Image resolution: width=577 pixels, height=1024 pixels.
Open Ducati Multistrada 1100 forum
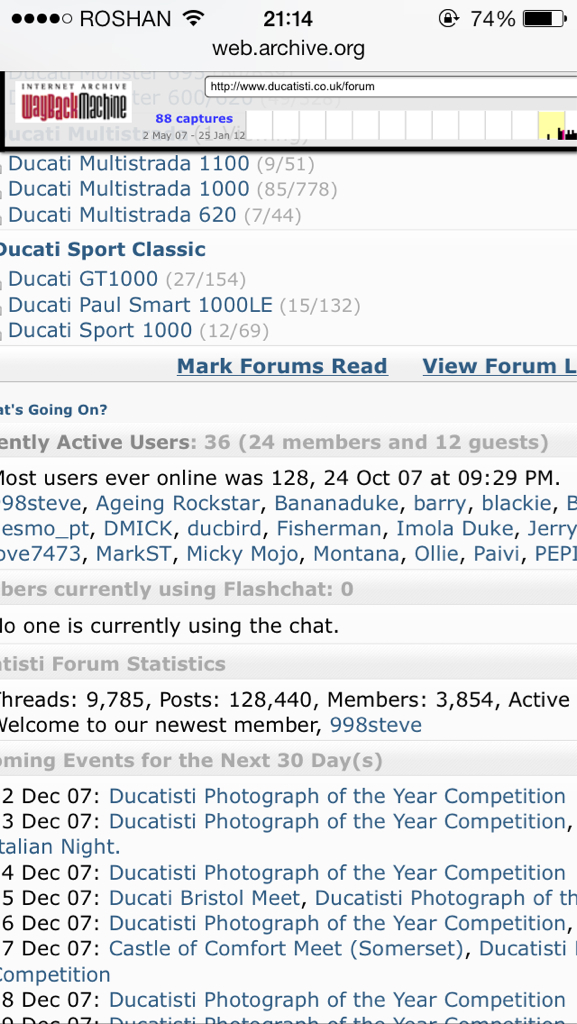pyautogui.click(x=129, y=163)
